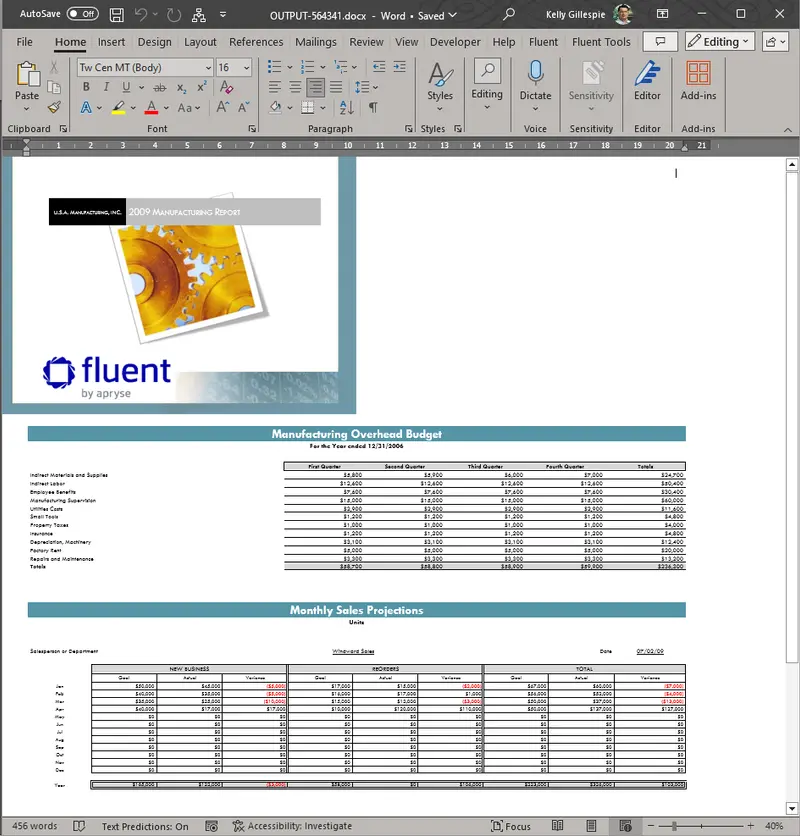
Task: Open the File tab
Action: coord(25,42)
